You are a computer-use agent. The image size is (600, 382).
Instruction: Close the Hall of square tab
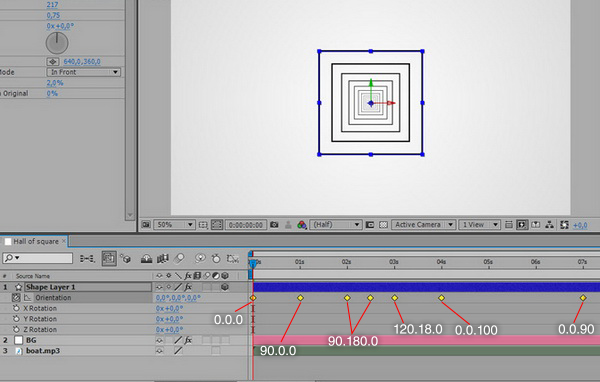point(64,241)
